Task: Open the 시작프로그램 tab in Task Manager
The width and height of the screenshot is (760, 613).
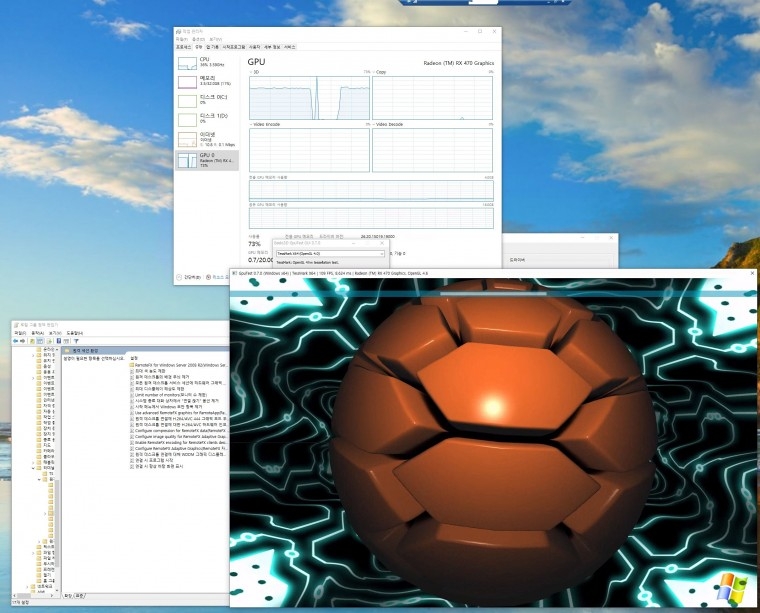Action: (x=234, y=47)
